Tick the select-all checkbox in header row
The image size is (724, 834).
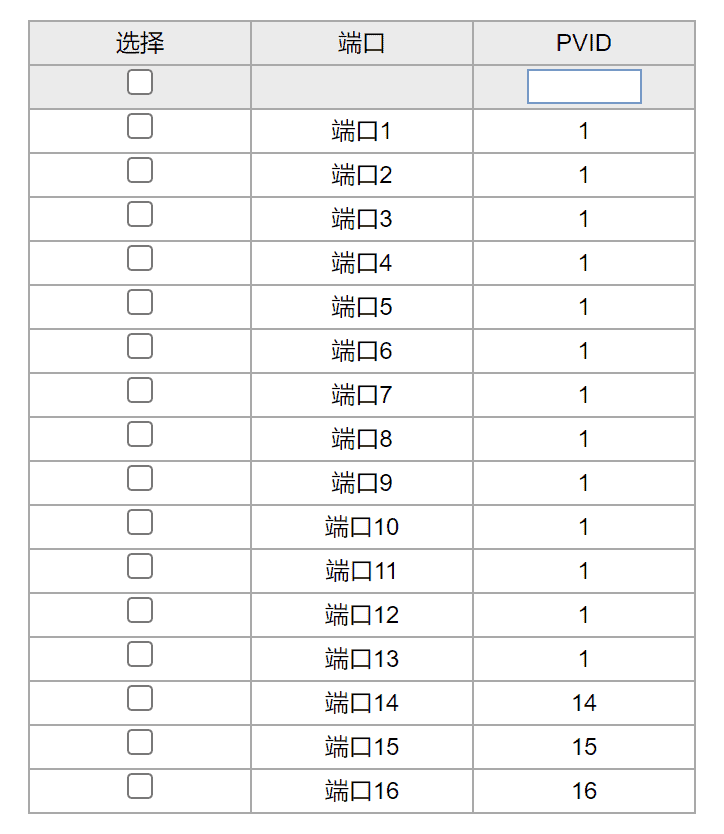(x=140, y=82)
